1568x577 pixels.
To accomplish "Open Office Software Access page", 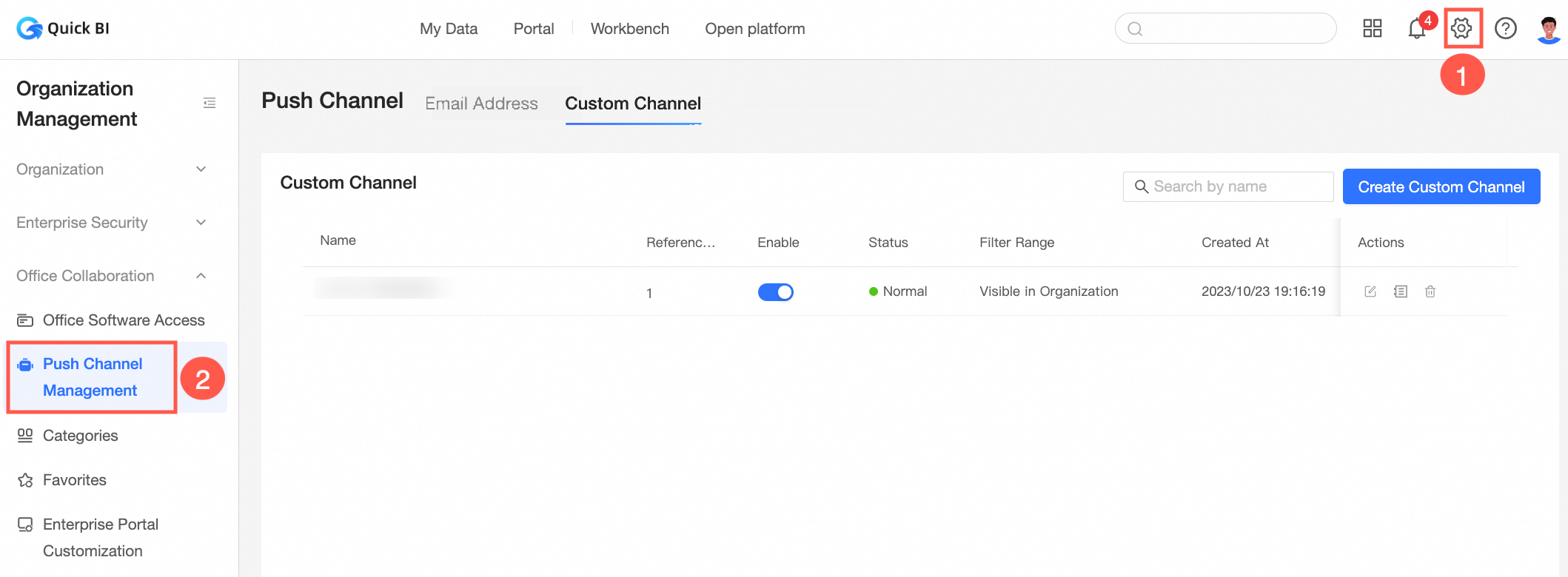I will coord(124,320).
